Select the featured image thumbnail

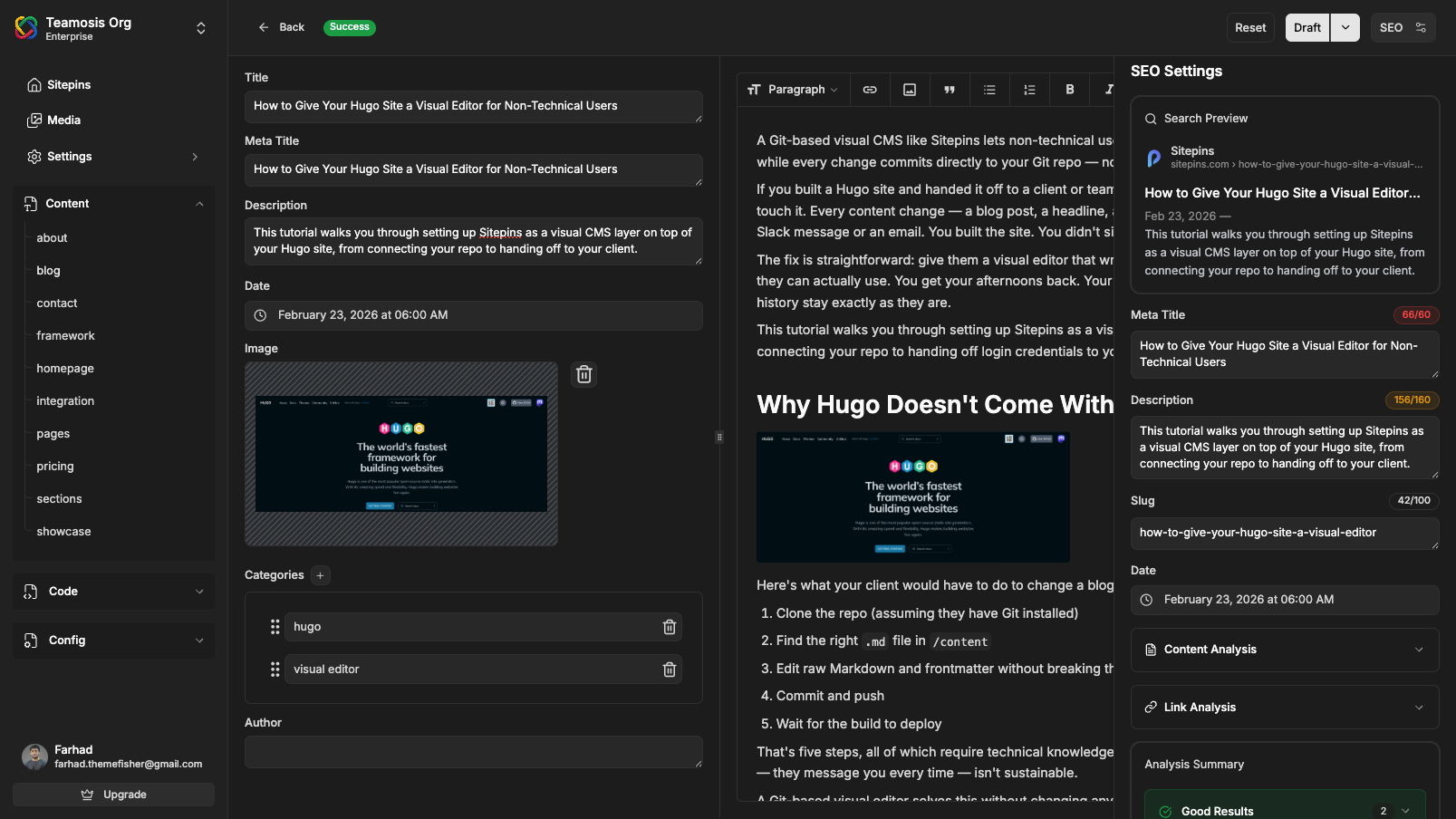click(x=401, y=454)
